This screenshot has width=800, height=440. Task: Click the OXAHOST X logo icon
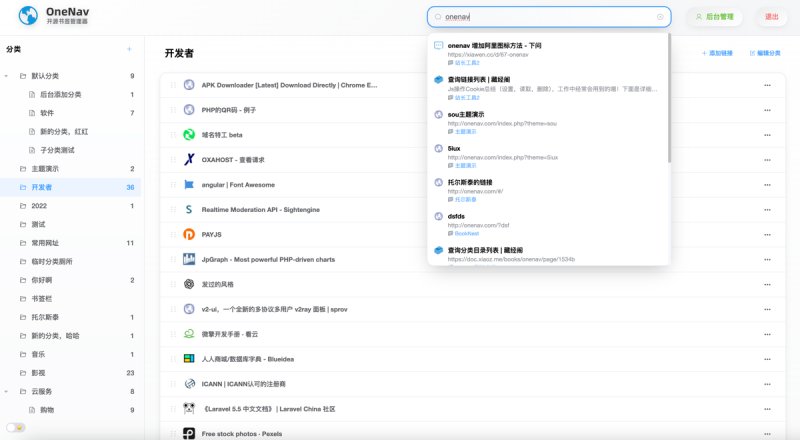[x=189, y=160]
